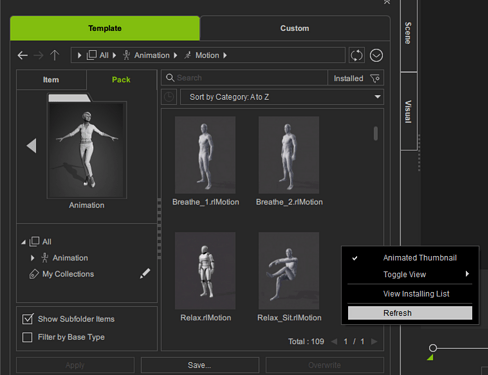
Task: Go to previous page arrow in pager
Action: click(334, 341)
